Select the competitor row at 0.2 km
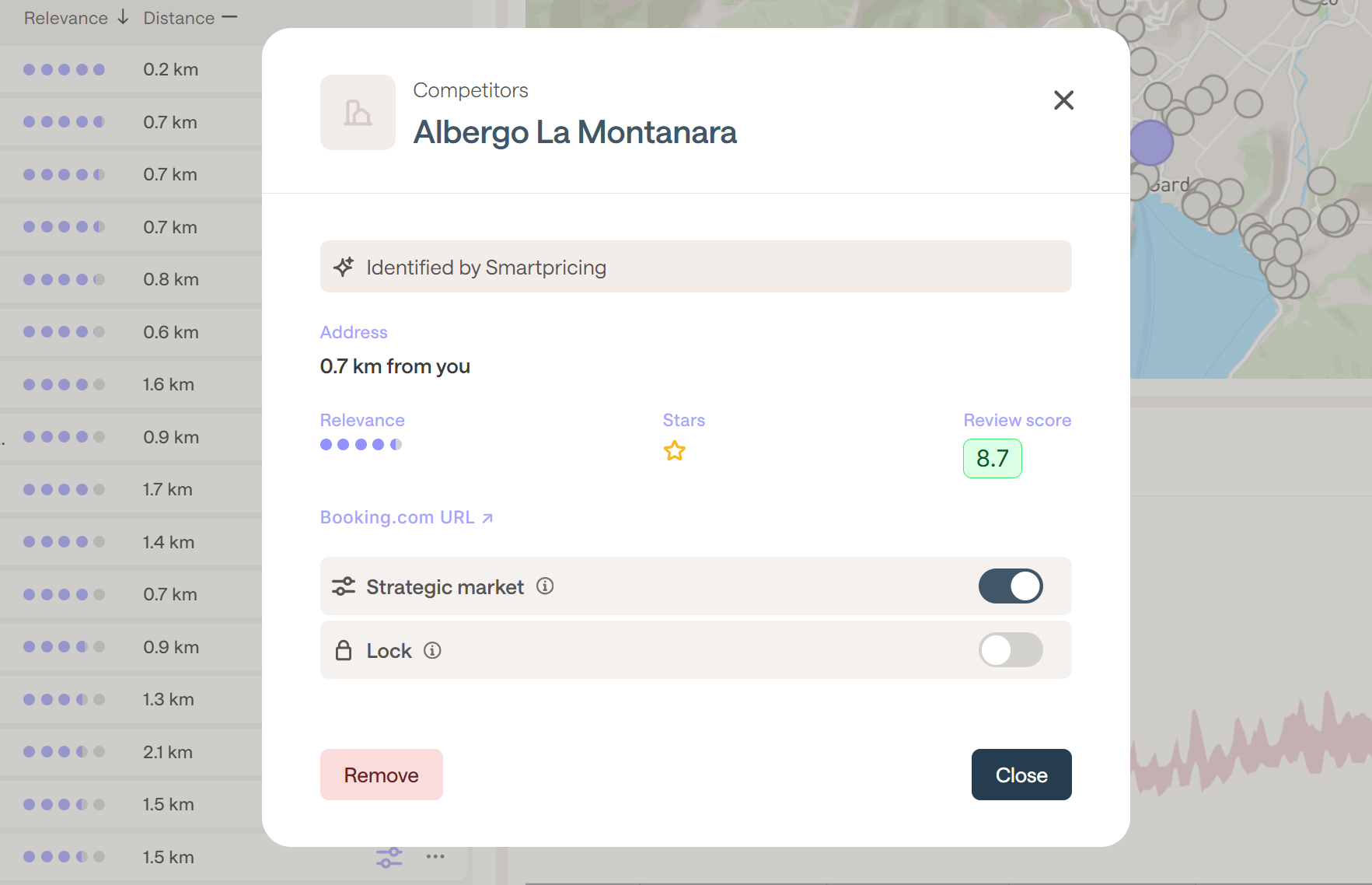The height and width of the screenshot is (885, 1372). 131,70
